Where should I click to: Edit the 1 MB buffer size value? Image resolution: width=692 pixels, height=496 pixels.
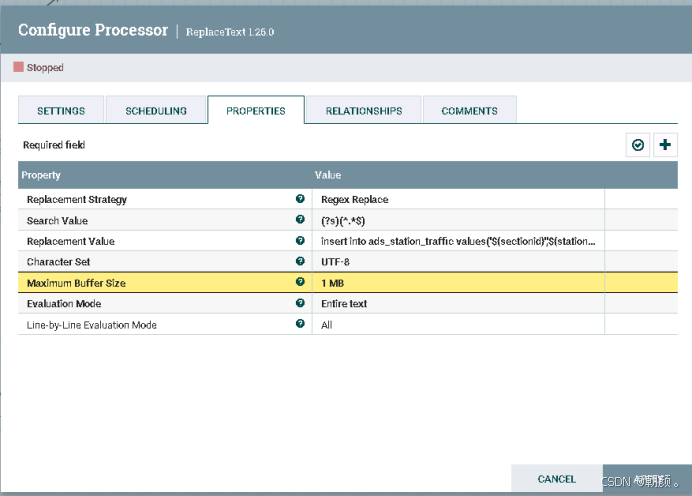point(458,283)
